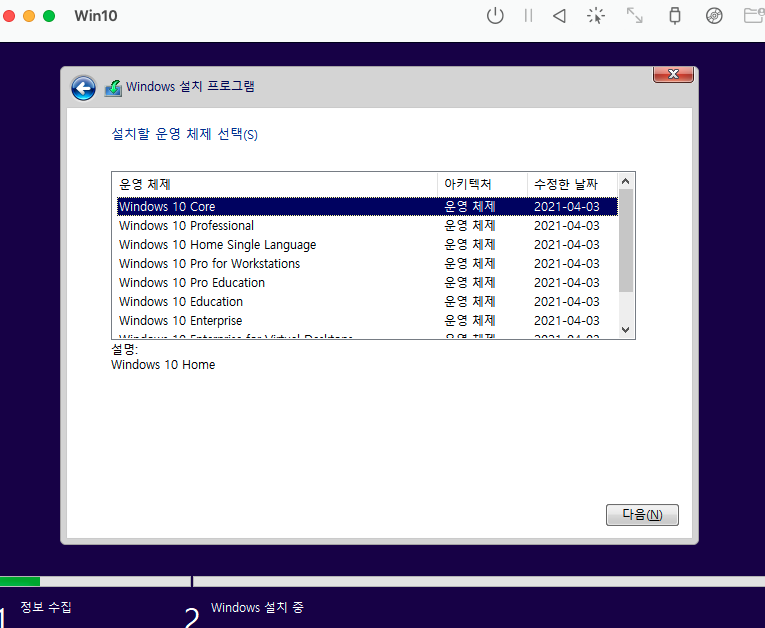Image resolution: width=765 pixels, height=628 pixels.
Task: Click the date of Windows 10 Professional
Action: pyautogui.click(x=566, y=225)
